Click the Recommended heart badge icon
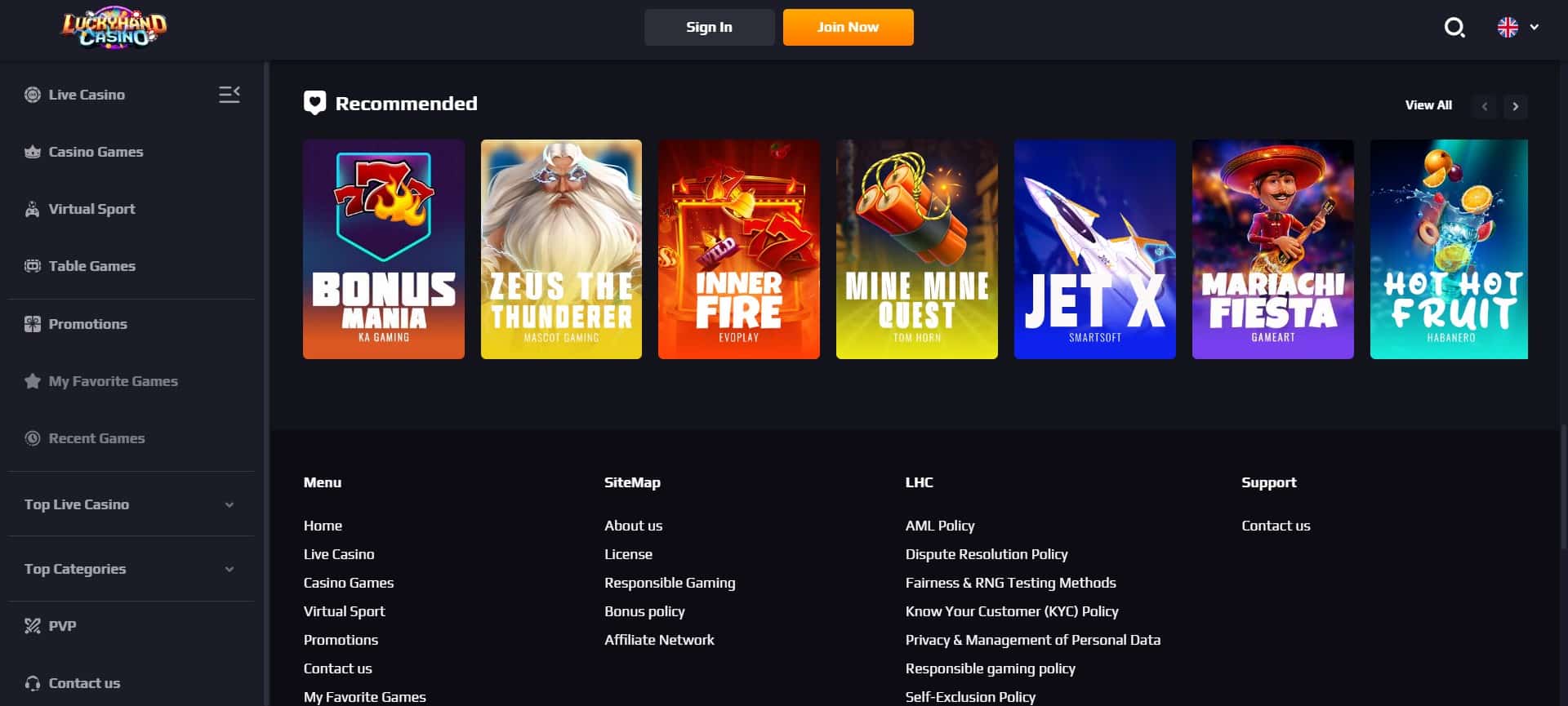Screen dimensions: 1568x706 (314, 103)
